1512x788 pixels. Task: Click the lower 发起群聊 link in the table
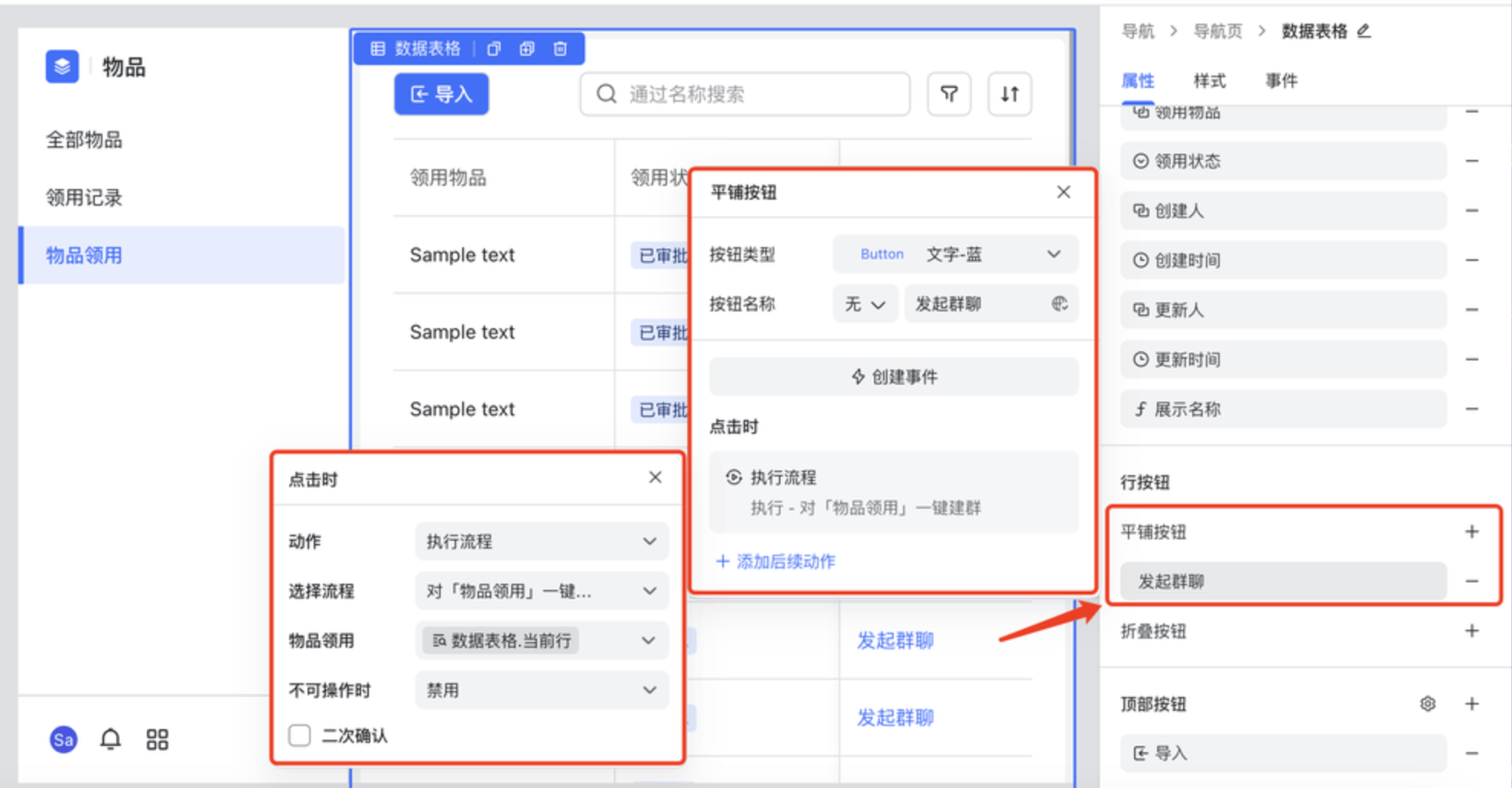click(895, 718)
